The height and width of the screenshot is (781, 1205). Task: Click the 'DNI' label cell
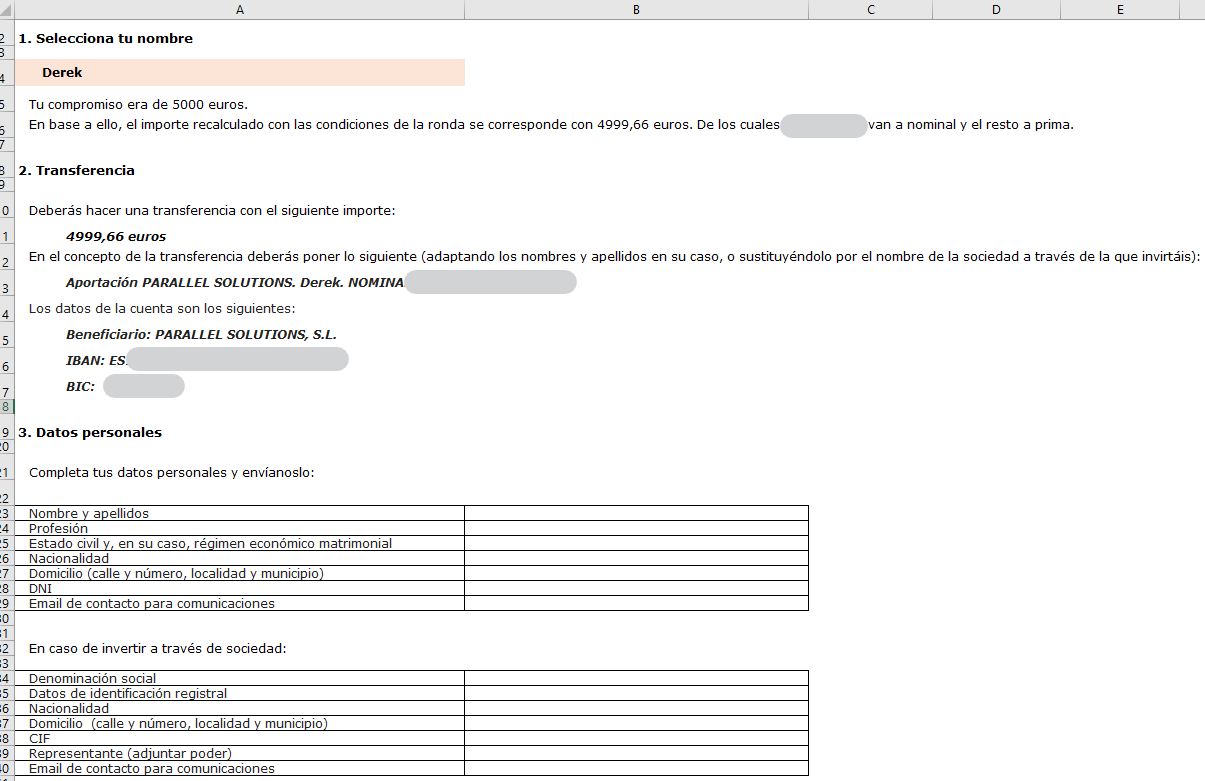(x=240, y=588)
